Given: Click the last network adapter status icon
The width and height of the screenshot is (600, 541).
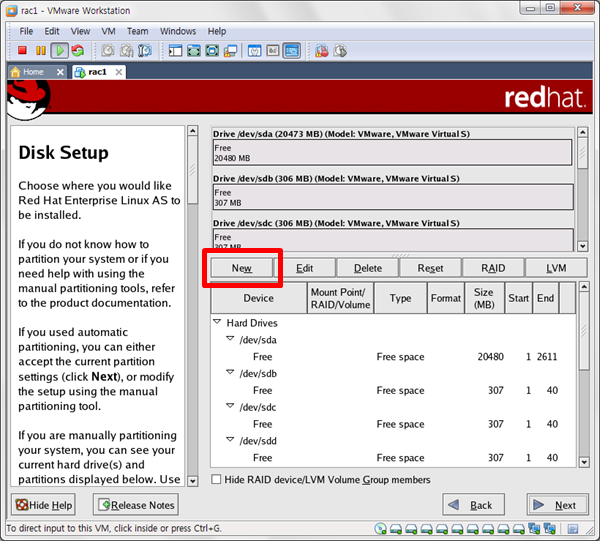Looking at the screenshot, I should pos(549,529).
